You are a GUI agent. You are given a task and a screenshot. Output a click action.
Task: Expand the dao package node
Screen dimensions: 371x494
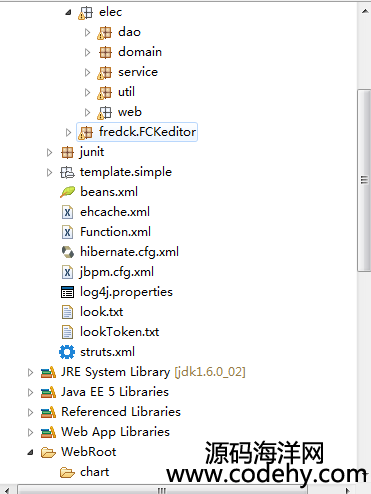click(x=87, y=32)
